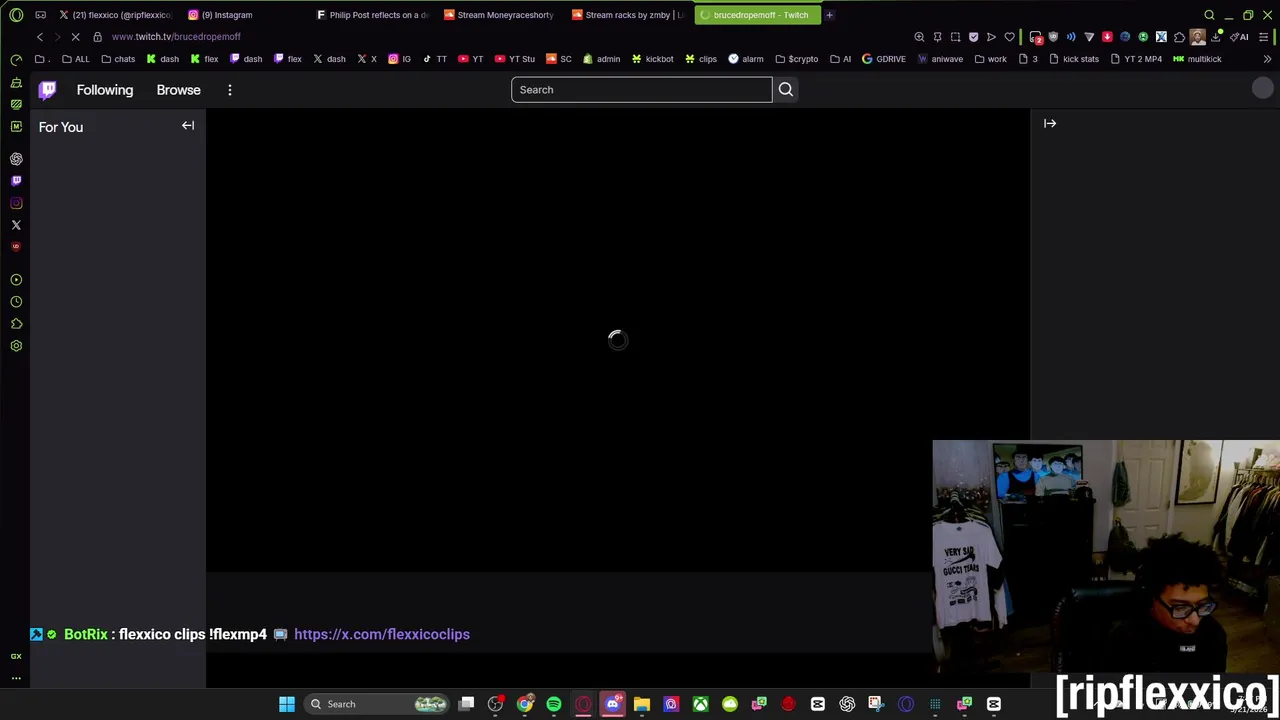Screen dimensions: 1280x720
Task: Open the aniwave bookmark
Action: (x=940, y=59)
